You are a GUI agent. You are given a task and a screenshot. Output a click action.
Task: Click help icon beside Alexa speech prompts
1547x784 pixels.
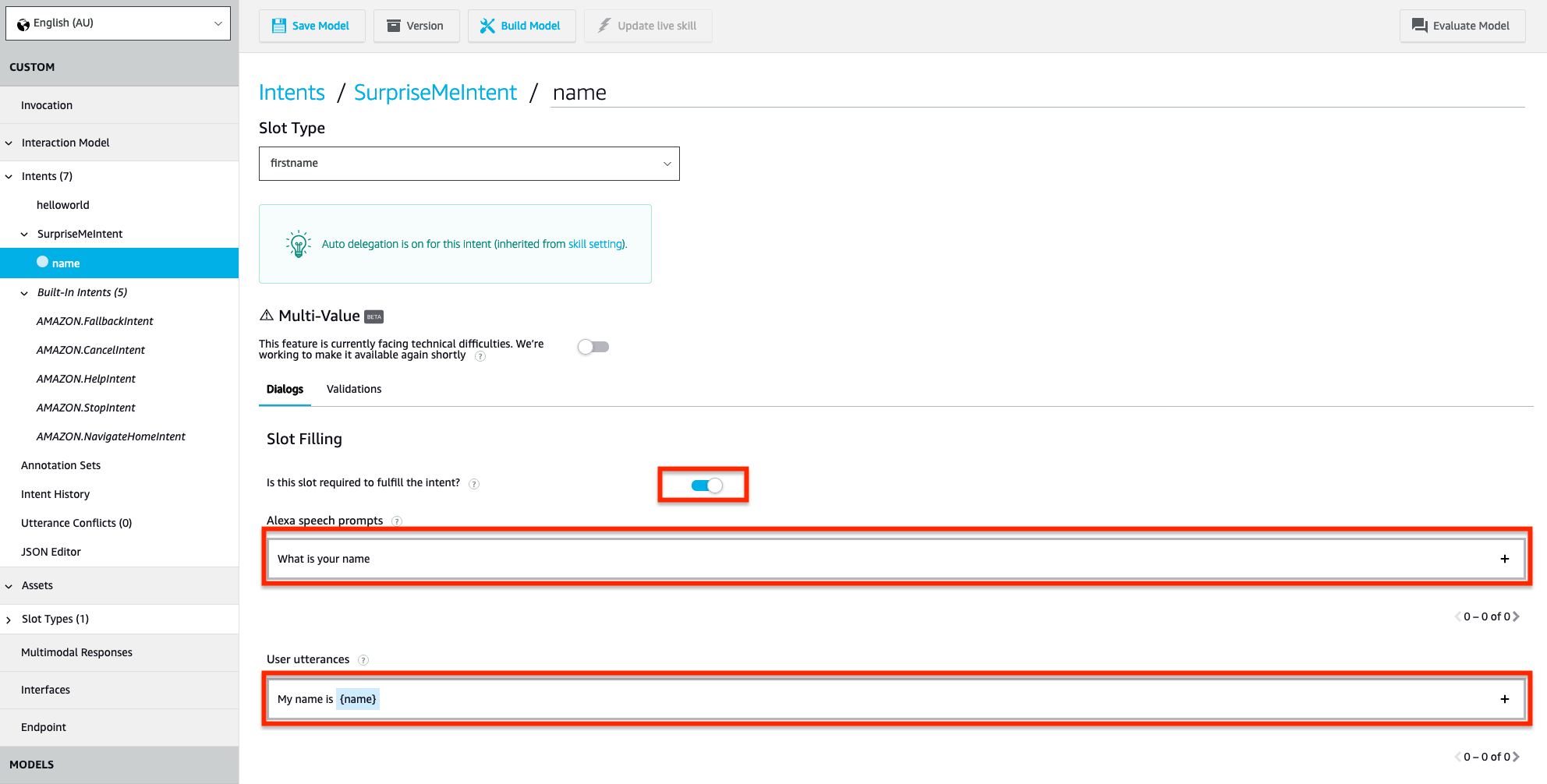pyautogui.click(x=397, y=521)
